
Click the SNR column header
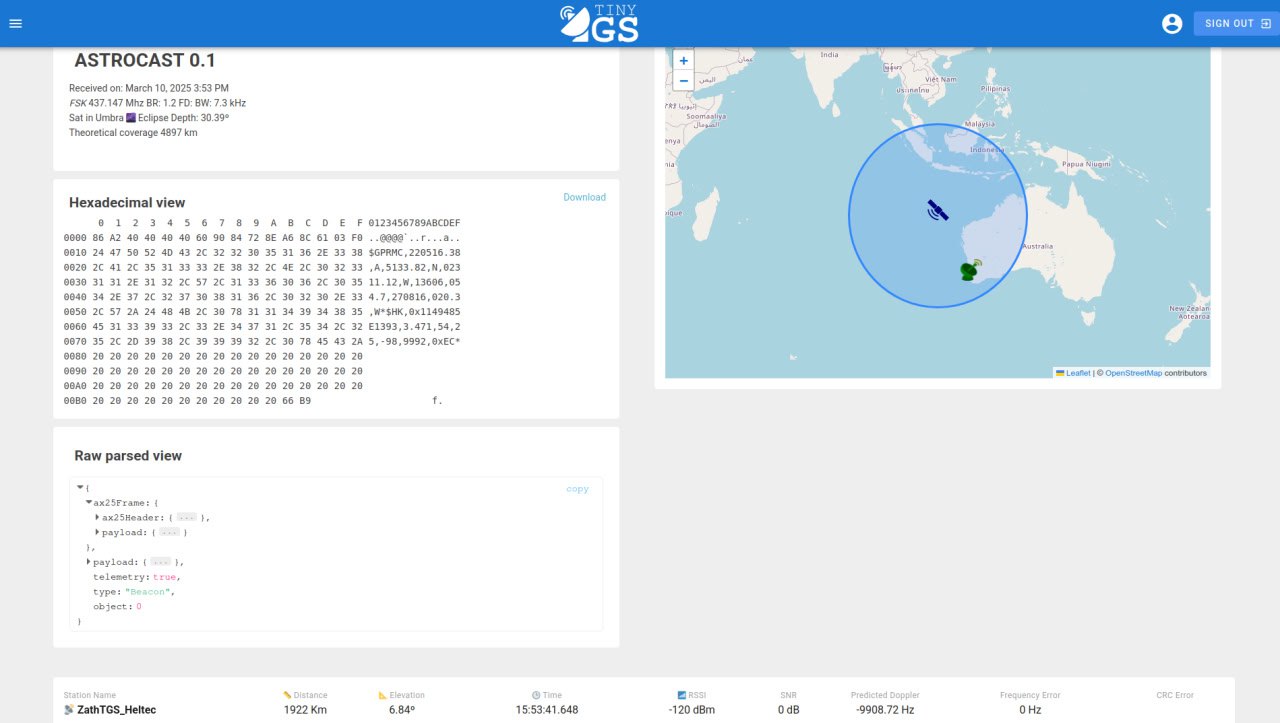click(788, 695)
